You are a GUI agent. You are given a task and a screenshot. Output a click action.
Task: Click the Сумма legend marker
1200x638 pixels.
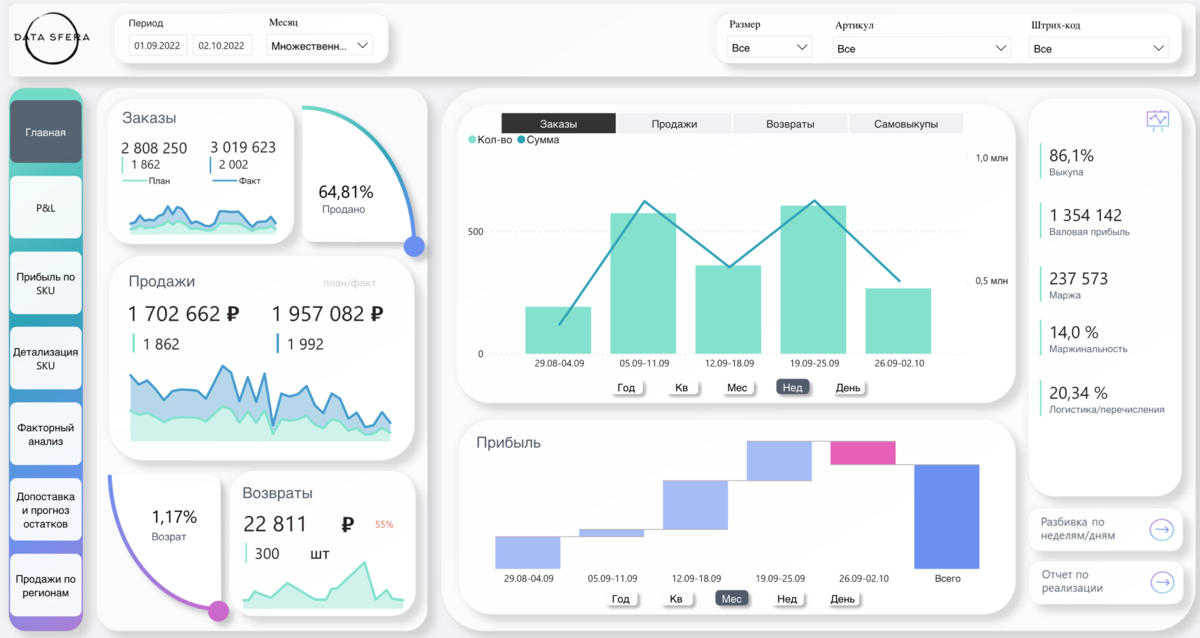[x=521, y=140]
